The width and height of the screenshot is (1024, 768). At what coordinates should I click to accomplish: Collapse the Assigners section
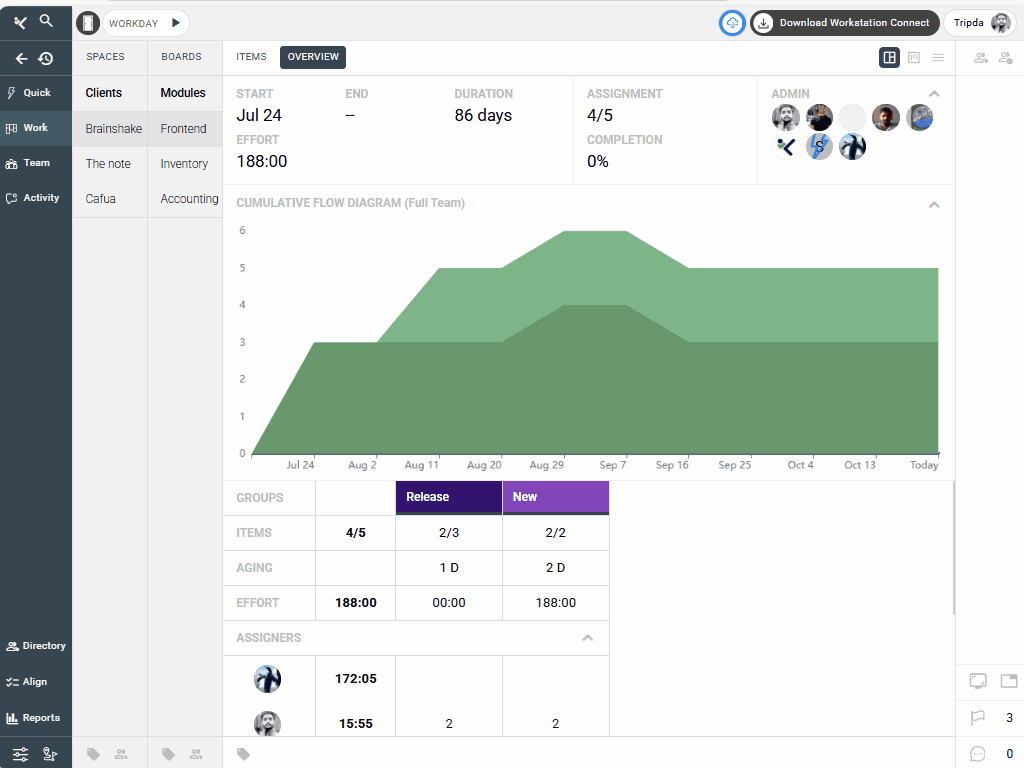[588, 638]
